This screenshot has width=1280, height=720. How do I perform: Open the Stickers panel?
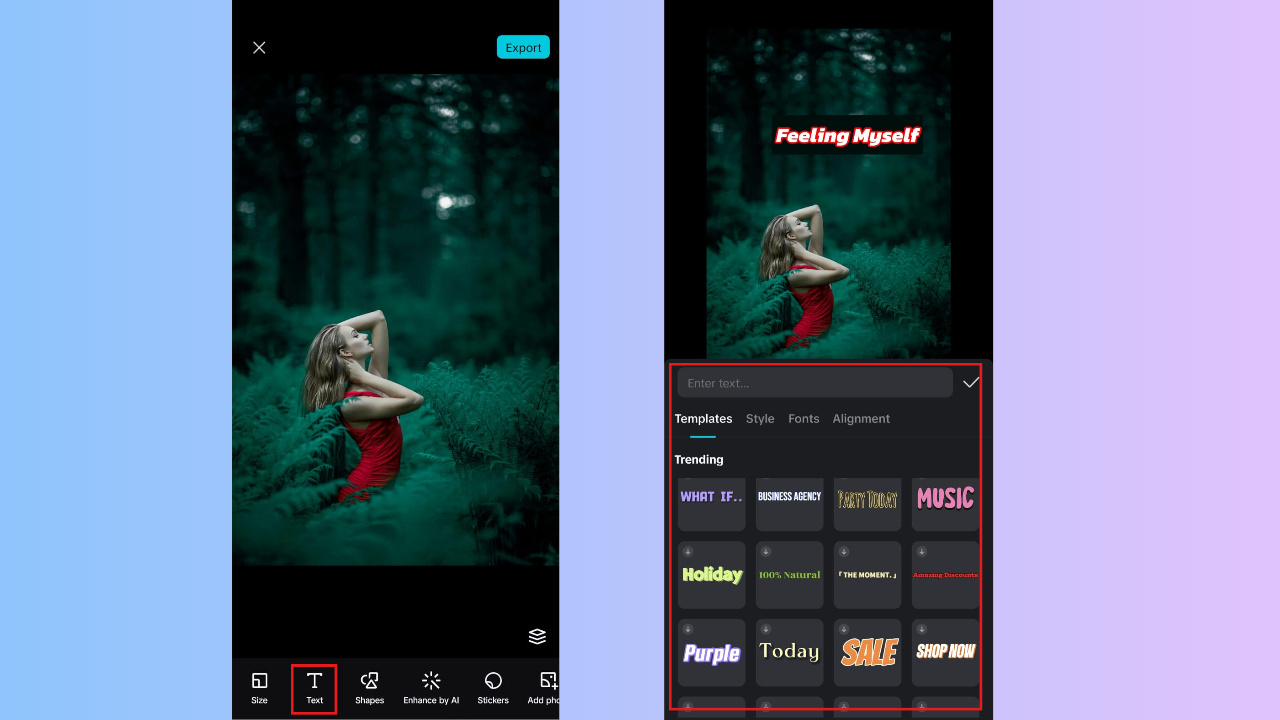click(492, 688)
